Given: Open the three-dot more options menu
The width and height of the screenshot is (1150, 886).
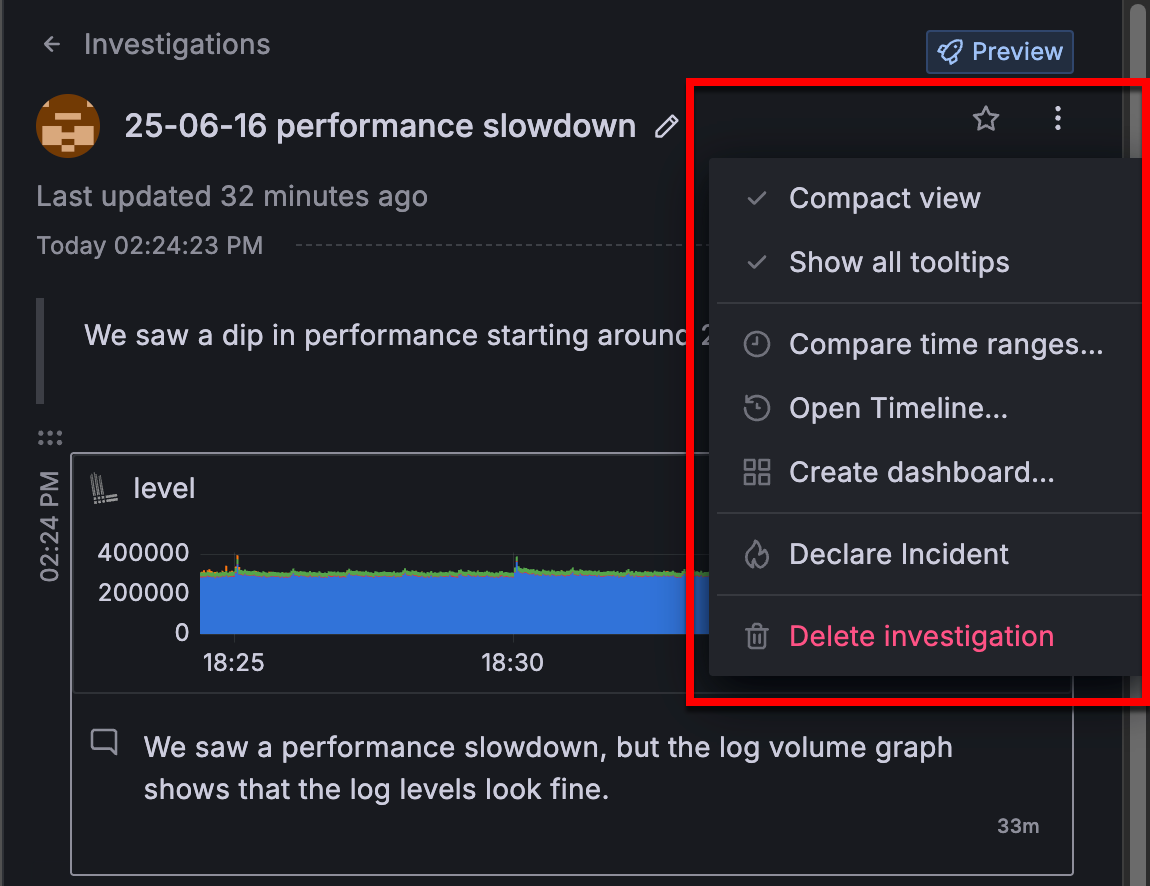Looking at the screenshot, I should pyautogui.click(x=1057, y=120).
